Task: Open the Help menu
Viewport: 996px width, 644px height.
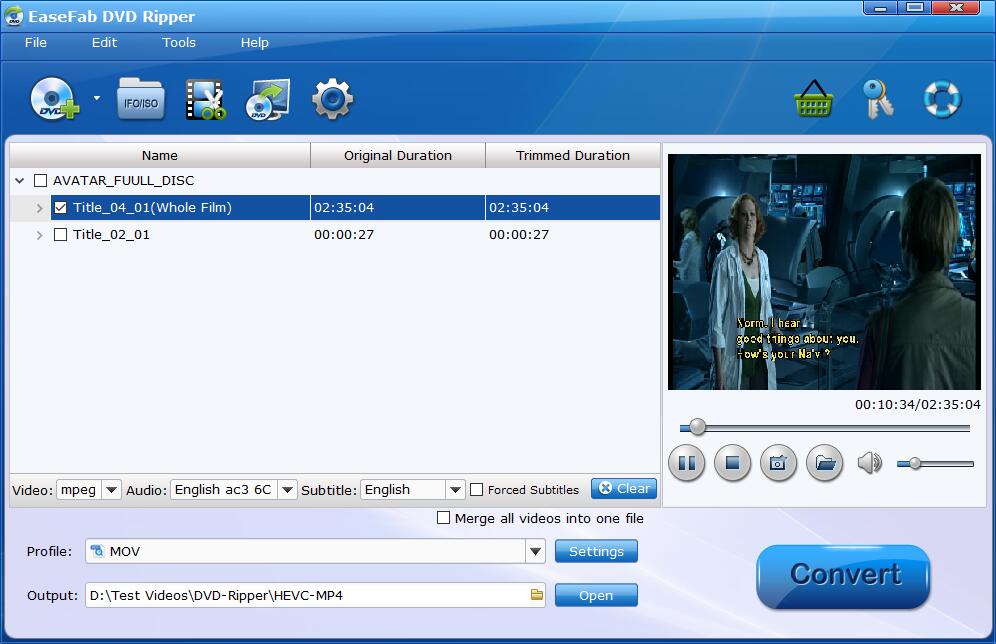Action: pyautogui.click(x=255, y=43)
